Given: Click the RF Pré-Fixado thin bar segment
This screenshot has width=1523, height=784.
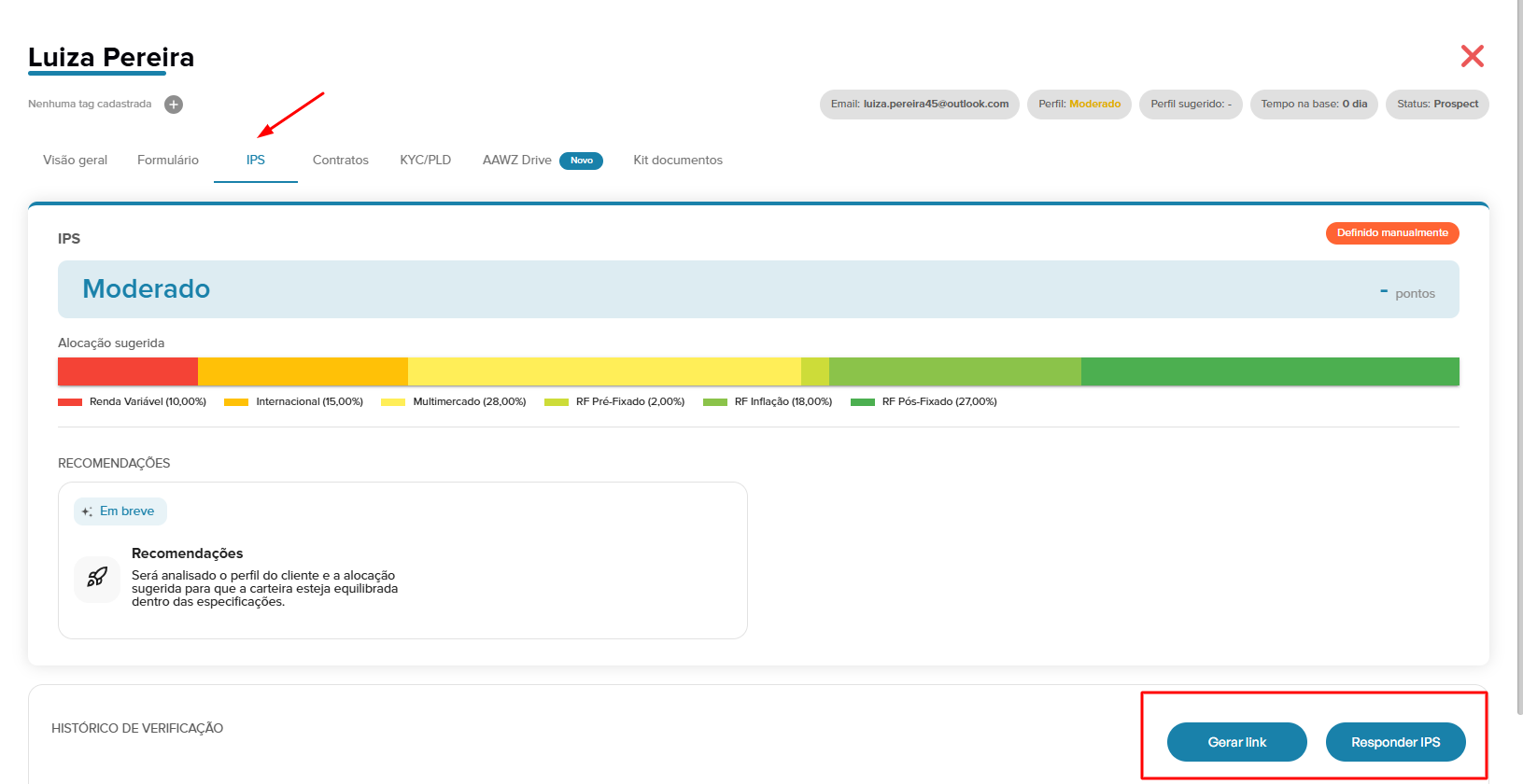Looking at the screenshot, I should tap(815, 371).
